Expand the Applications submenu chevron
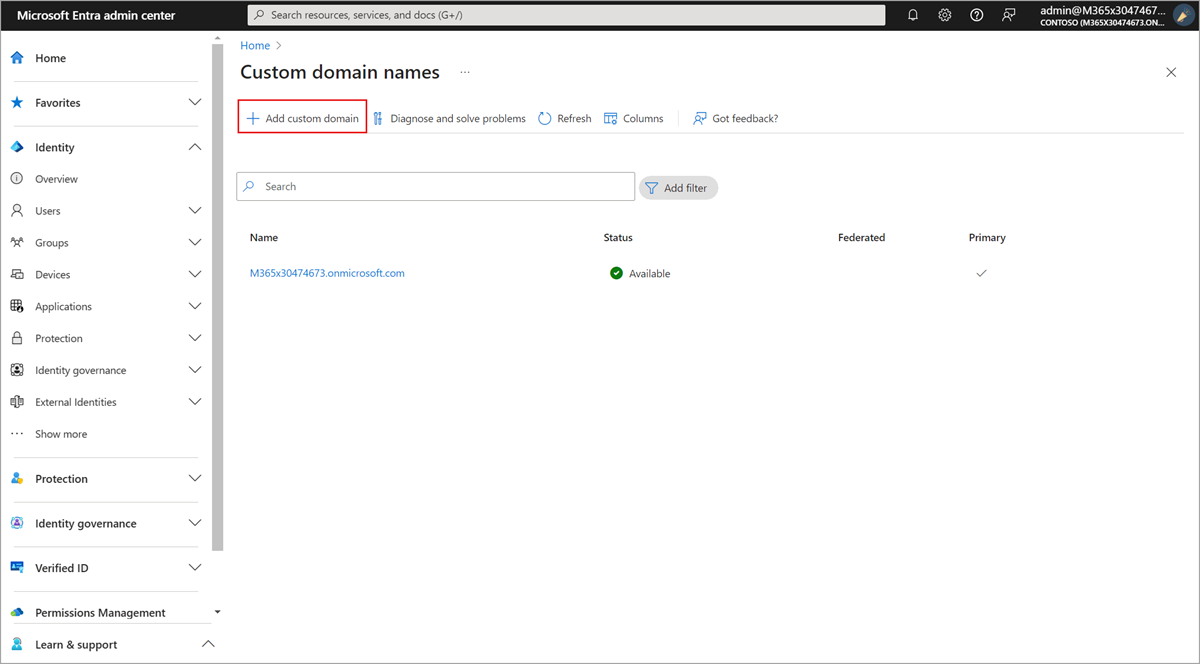 (x=195, y=306)
